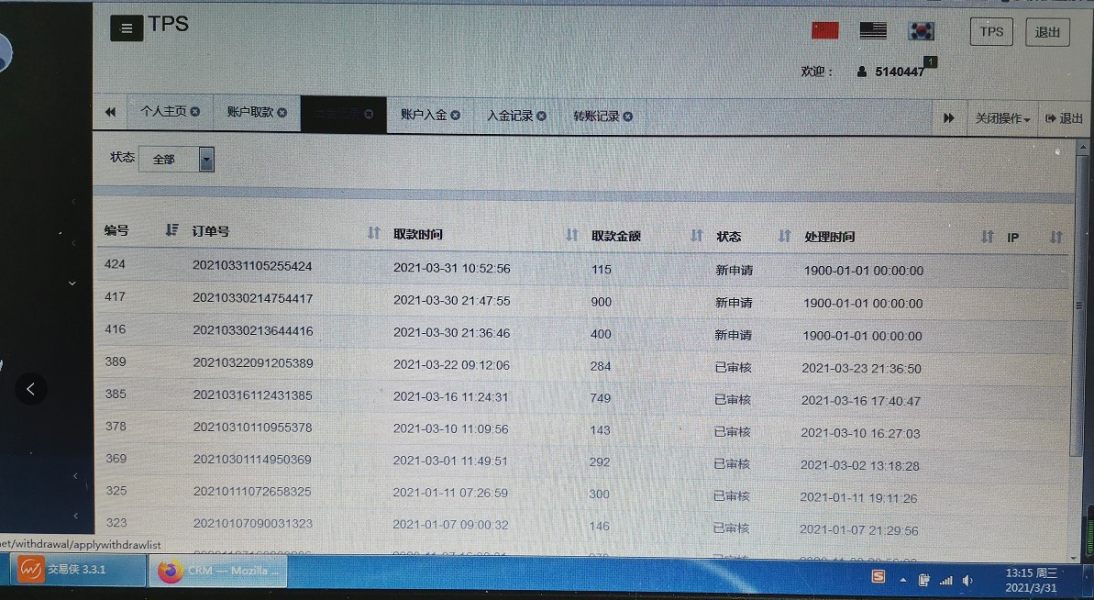Open user account 5140447

coord(890,71)
